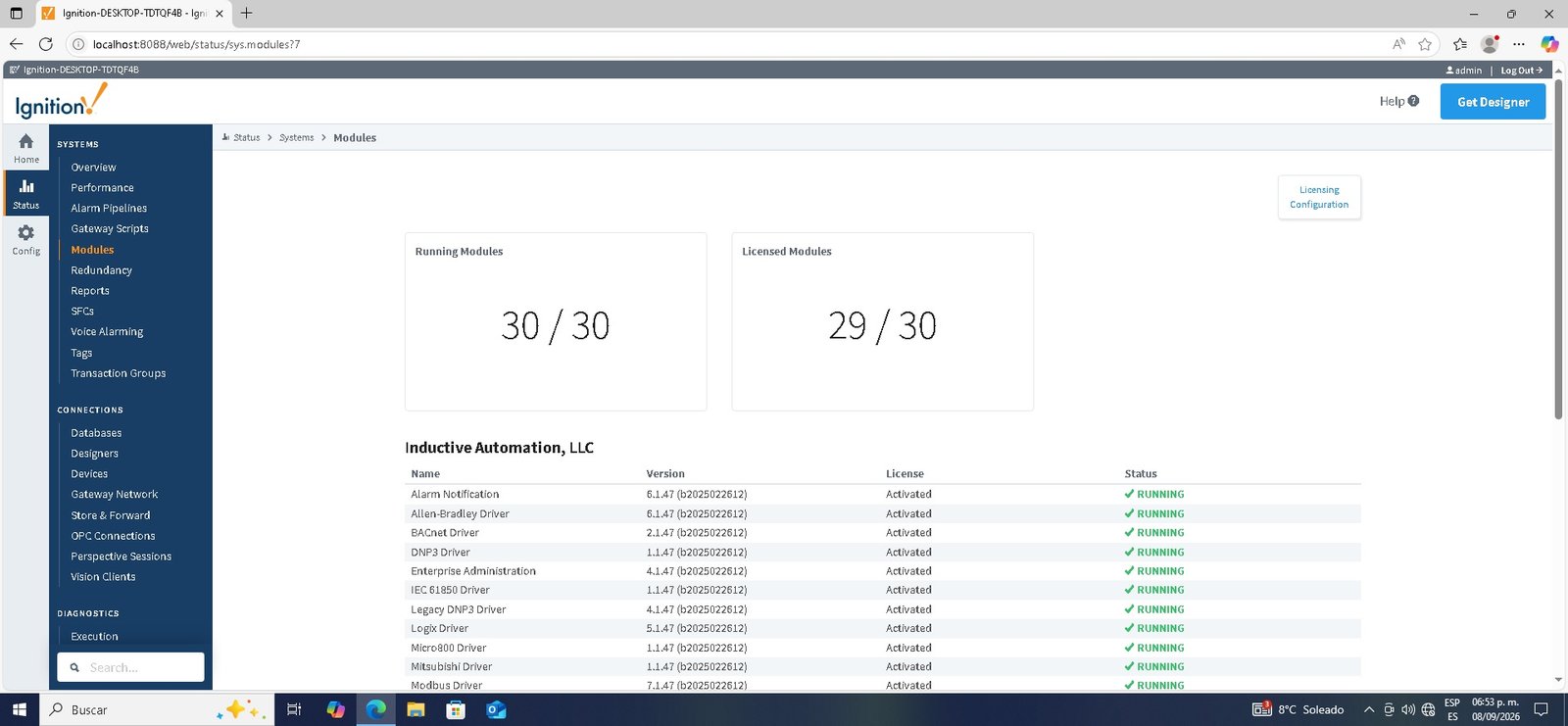Open Voice Alarming in sidebar
Viewport: 1568px width, 726px height.
coord(107,332)
